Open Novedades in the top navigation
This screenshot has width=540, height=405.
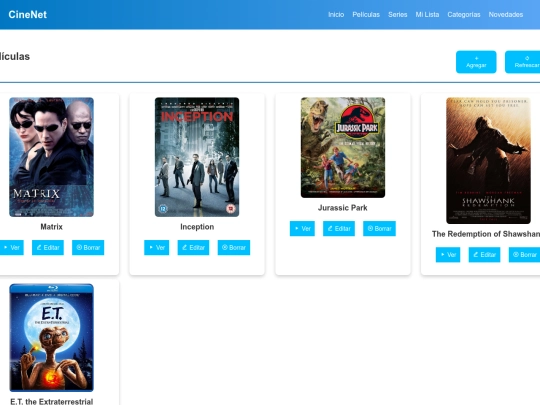pyautogui.click(x=506, y=14)
